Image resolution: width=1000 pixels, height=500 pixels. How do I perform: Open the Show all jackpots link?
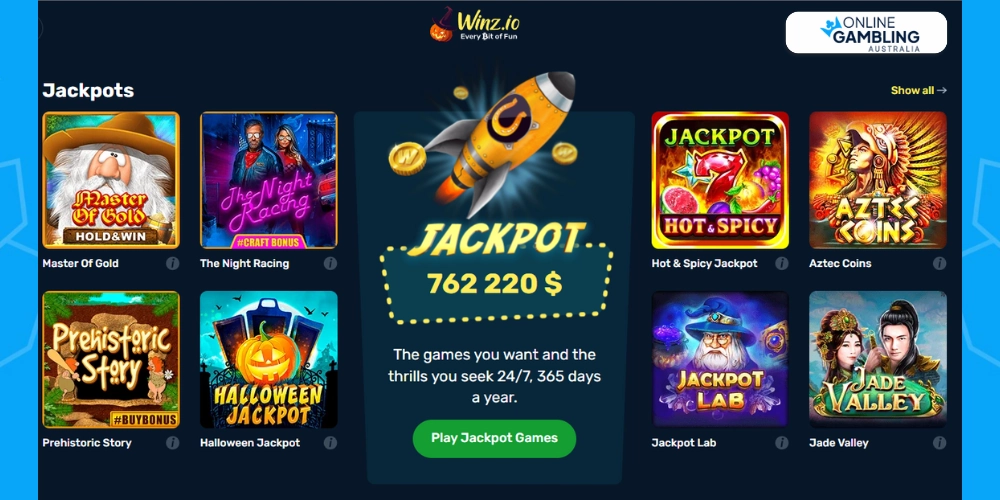coord(918,91)
